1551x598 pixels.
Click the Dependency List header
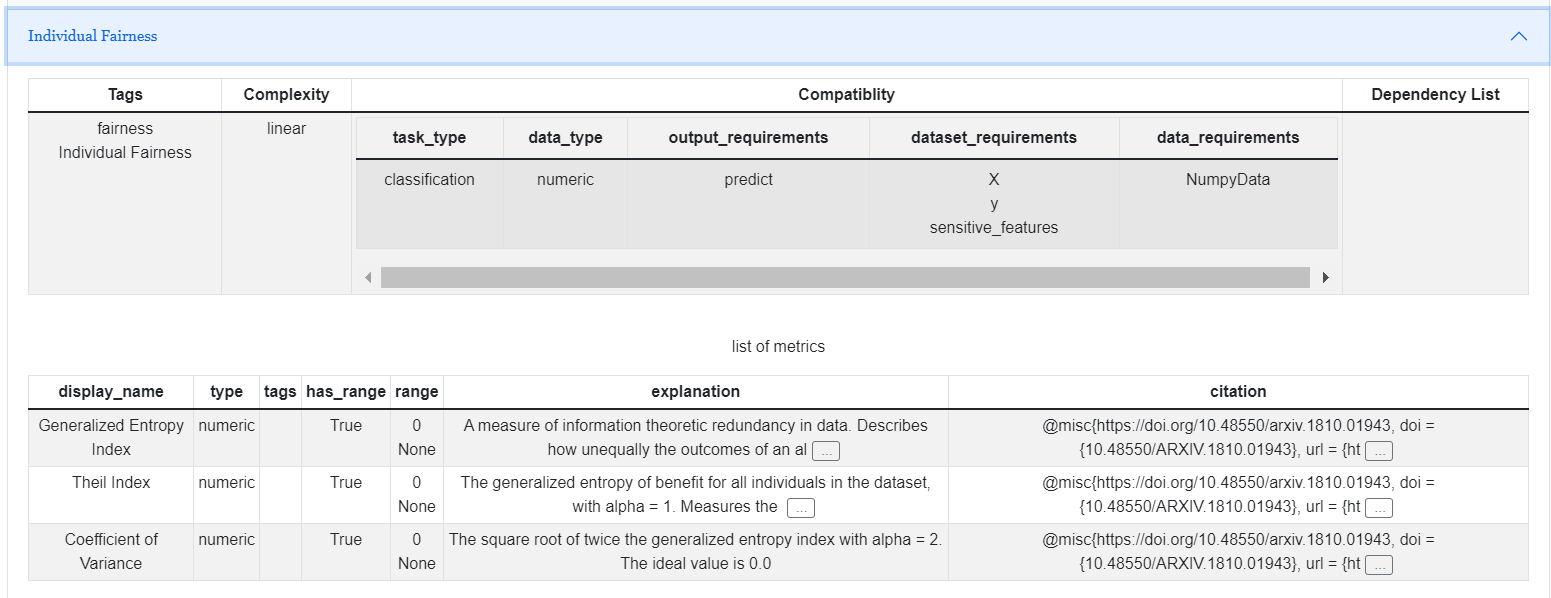pos(1435,95)
